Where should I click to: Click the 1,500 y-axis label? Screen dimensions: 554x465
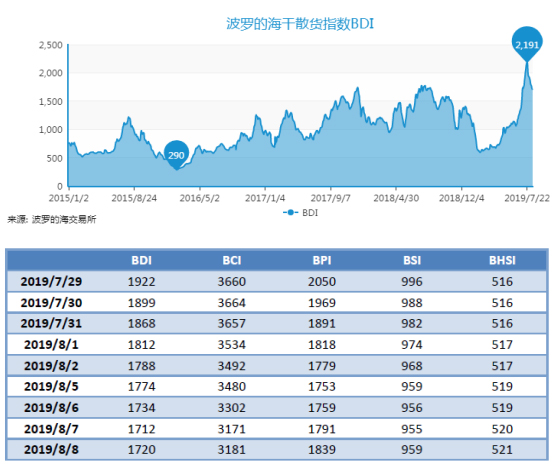coord(51,102)
